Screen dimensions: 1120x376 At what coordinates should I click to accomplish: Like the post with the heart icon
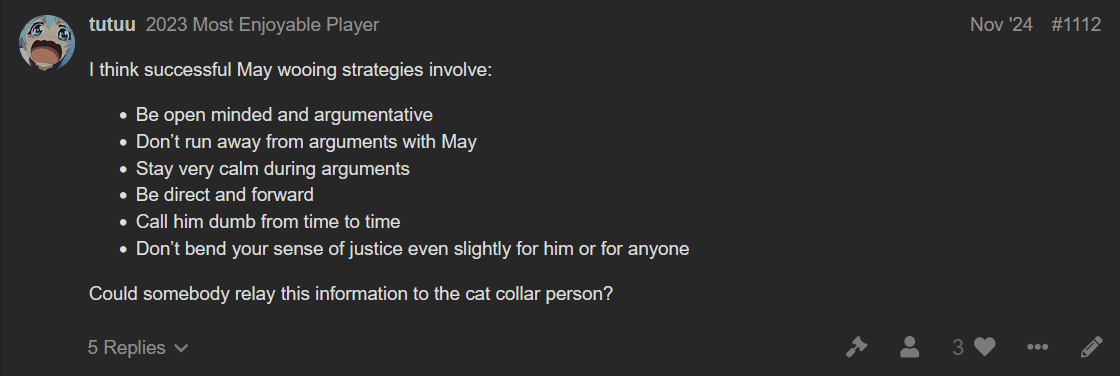click(985, 347)
